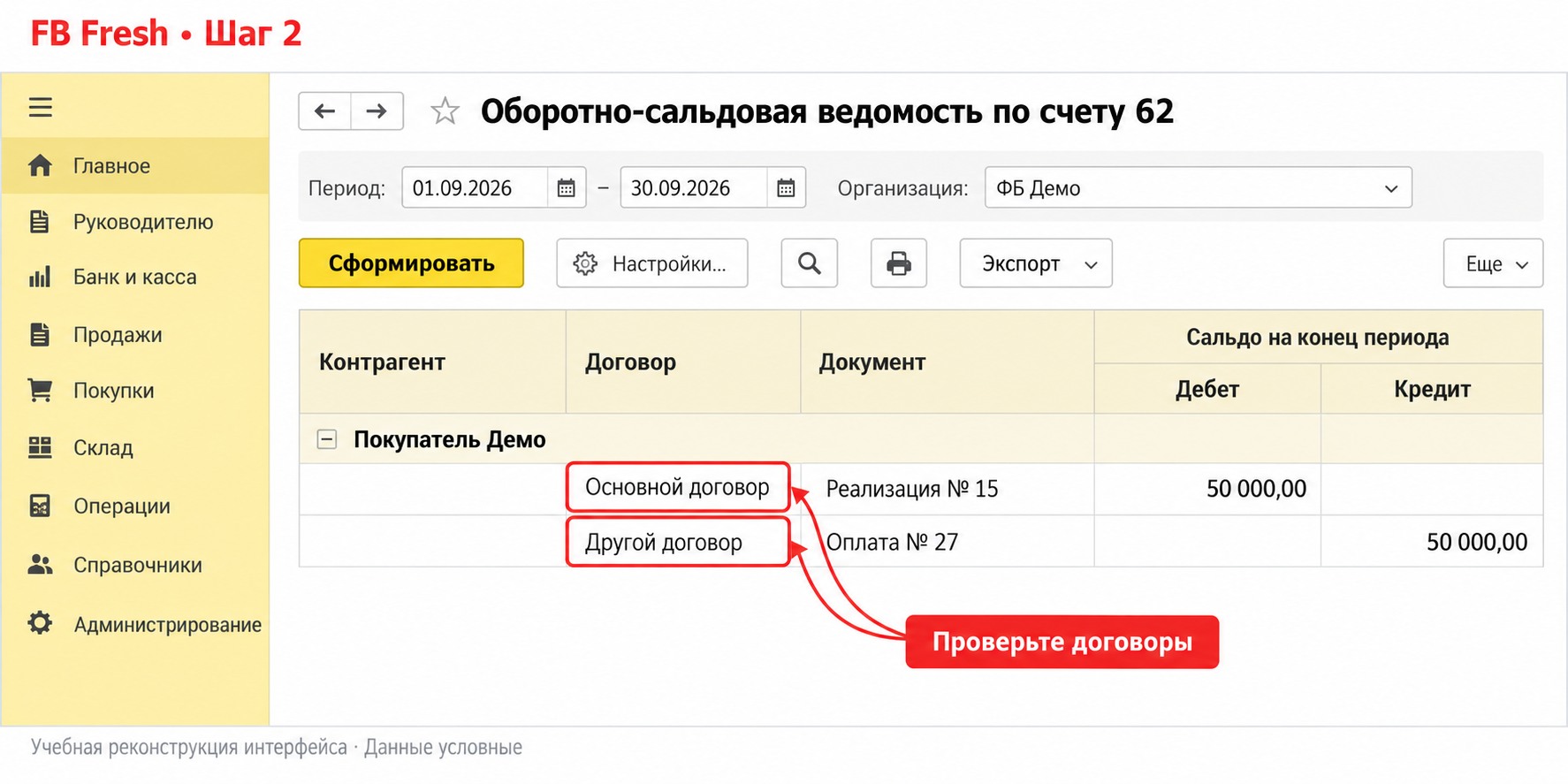The height and width of the screenshot is (784, 1568).
Task: Click the Кредит column header
Action: coord(1432,389)
